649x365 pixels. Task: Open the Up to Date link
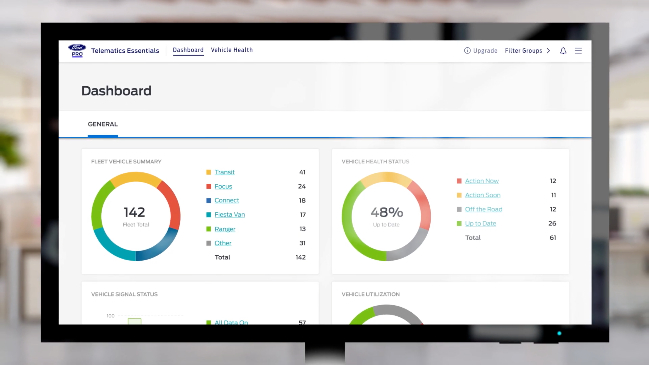(481, 223)
